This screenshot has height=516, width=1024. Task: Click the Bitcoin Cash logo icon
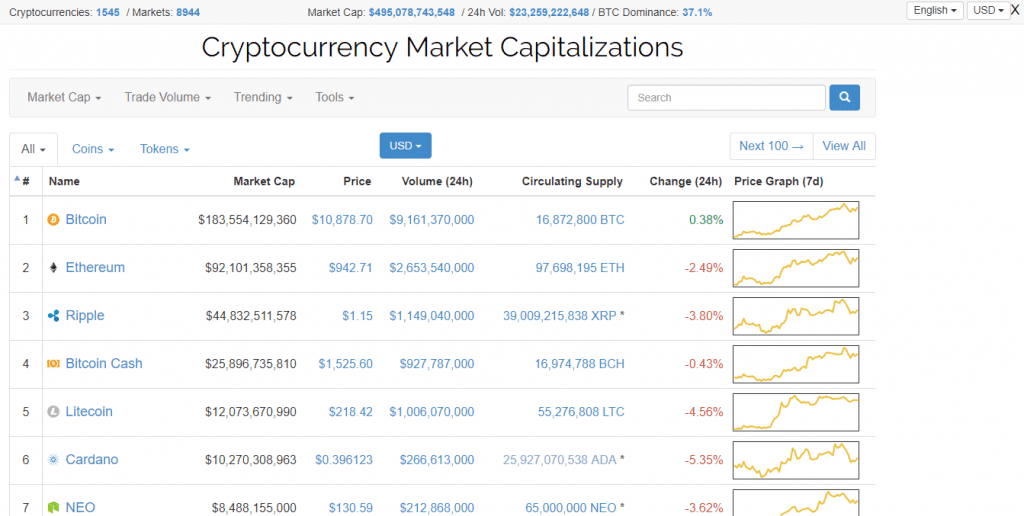pos(54,364)
